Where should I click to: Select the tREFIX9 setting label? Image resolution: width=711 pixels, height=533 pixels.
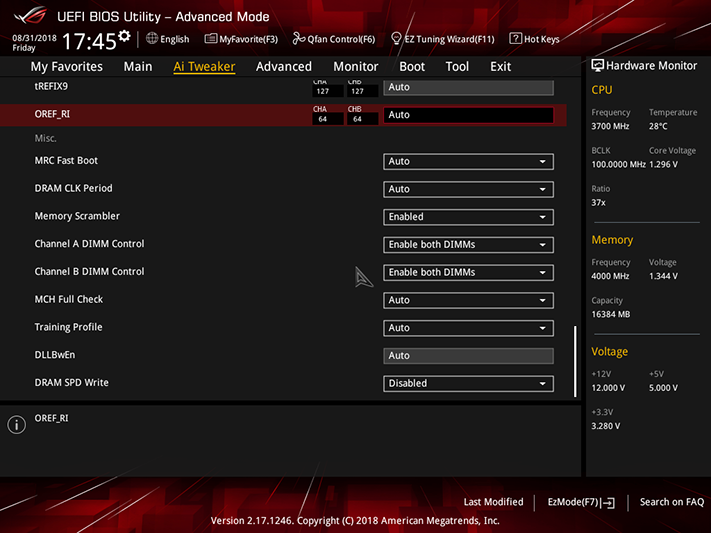(x=51, y=86)
